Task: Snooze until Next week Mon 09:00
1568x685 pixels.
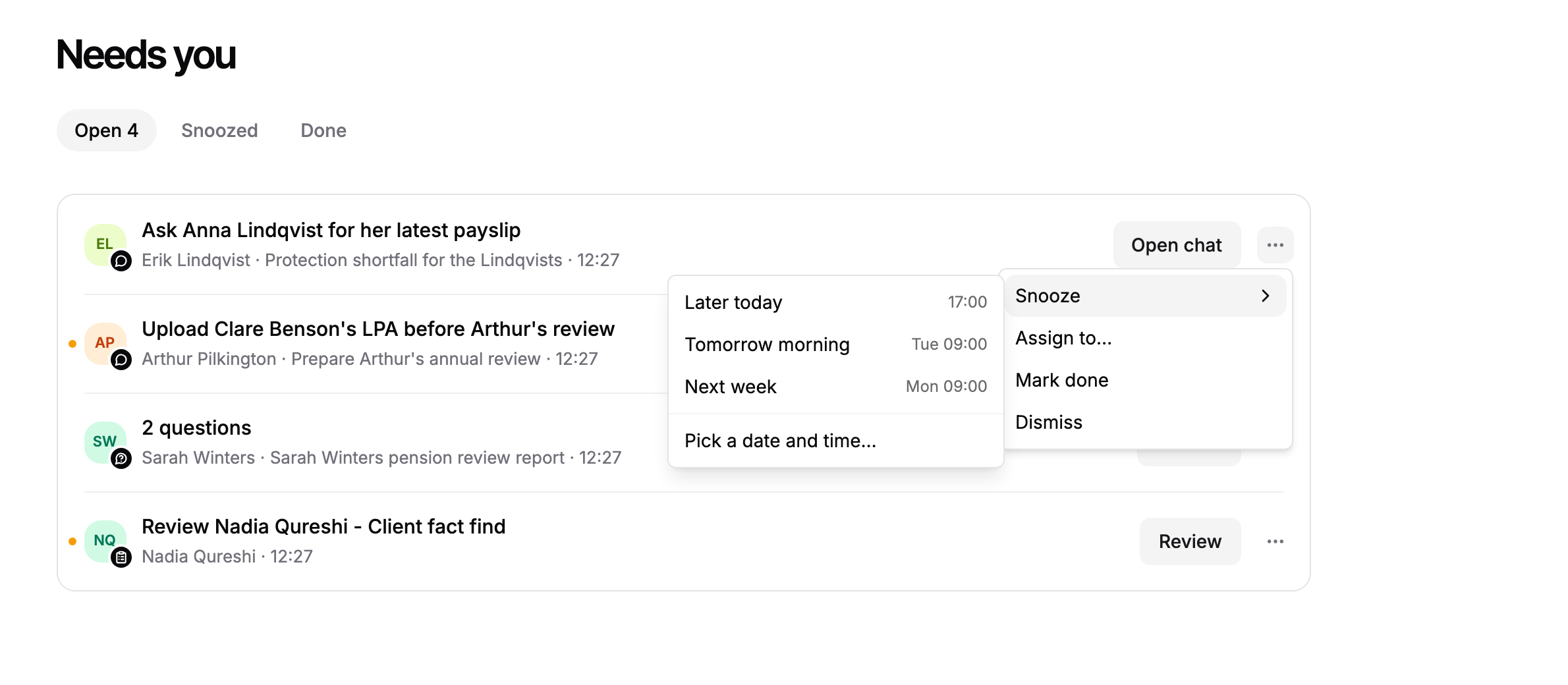Action: coord(835,387)
